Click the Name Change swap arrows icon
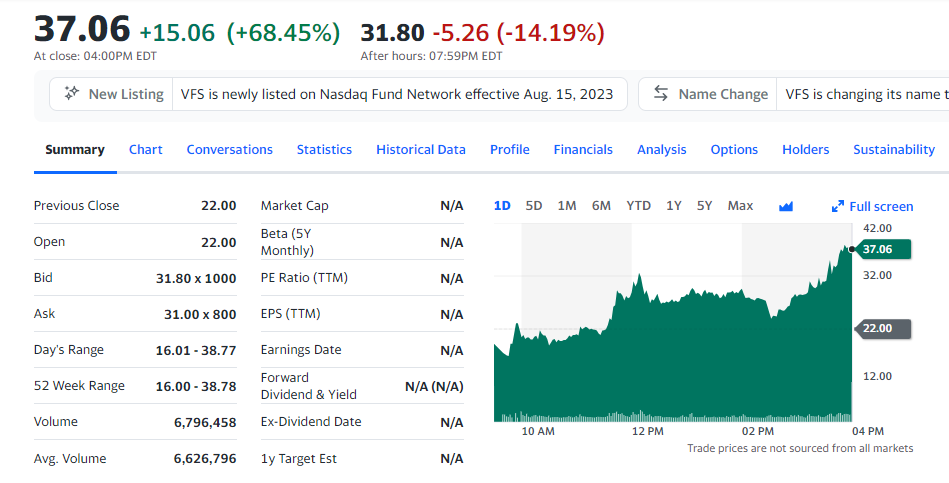Viewport: 949px width, 483px height. point(661,94)
